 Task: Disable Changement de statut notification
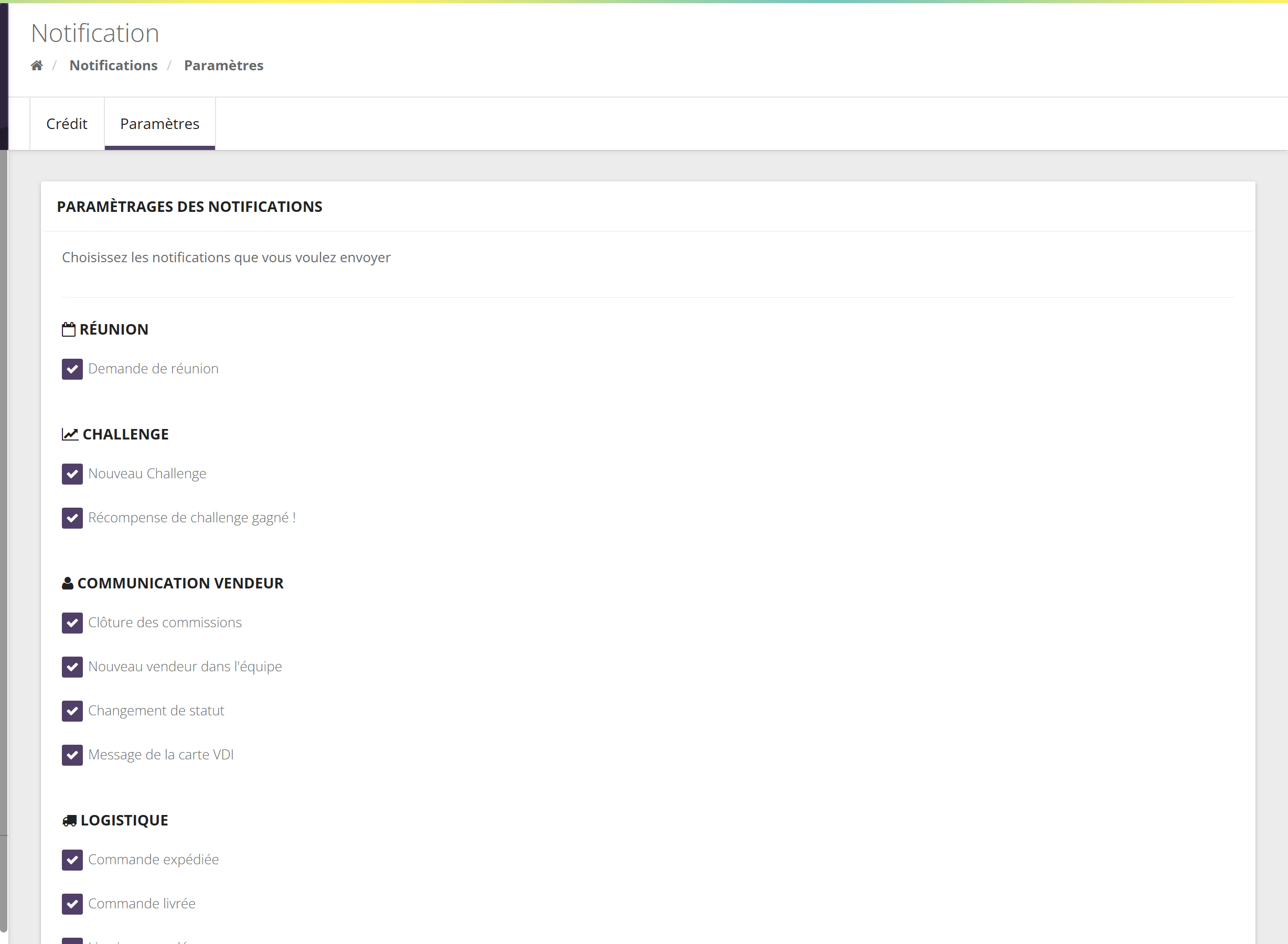coord(72,711)
